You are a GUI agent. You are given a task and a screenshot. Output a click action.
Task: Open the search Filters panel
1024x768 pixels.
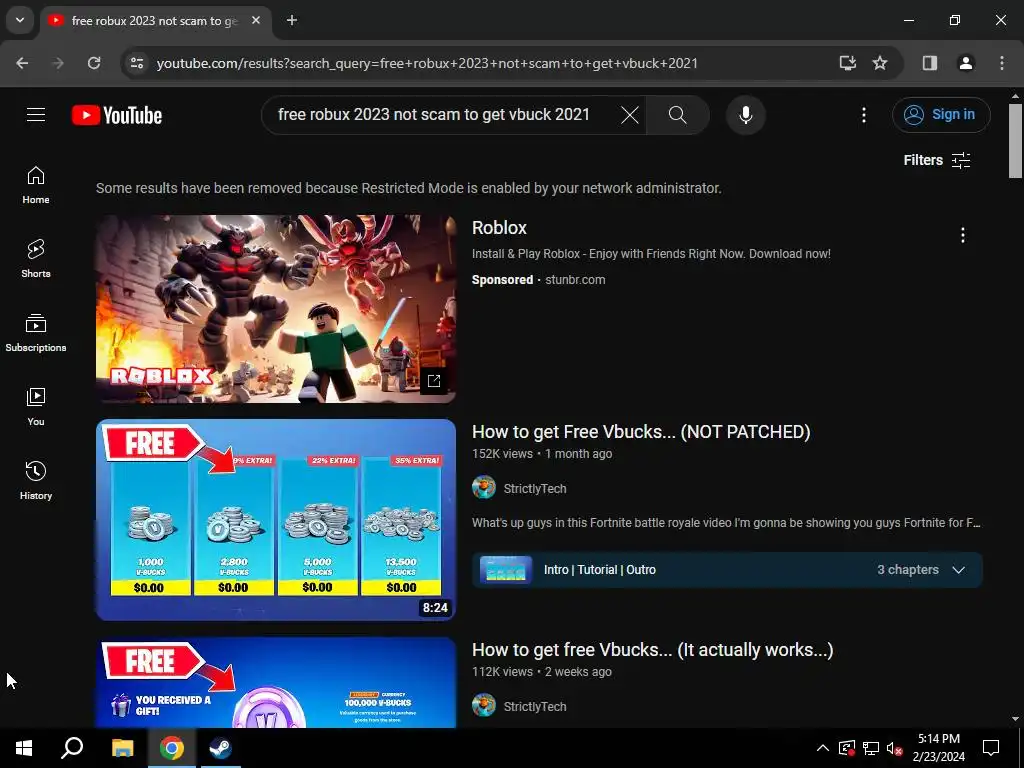point(936,160)
